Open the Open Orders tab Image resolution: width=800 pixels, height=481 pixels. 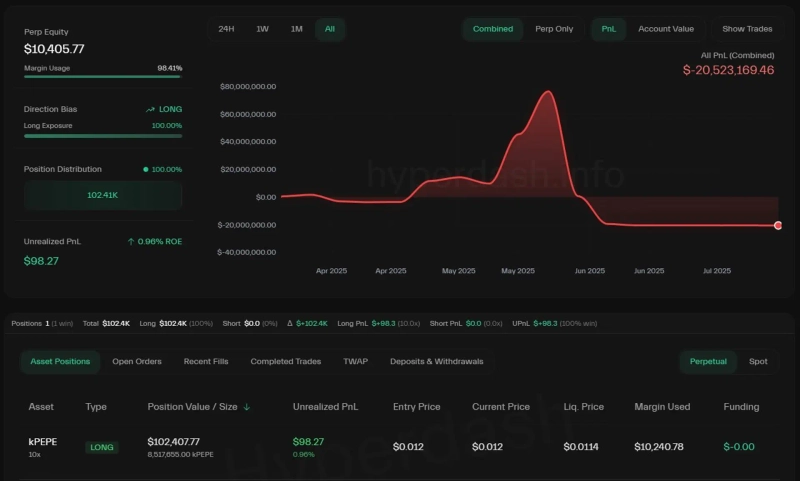[137, 361]
